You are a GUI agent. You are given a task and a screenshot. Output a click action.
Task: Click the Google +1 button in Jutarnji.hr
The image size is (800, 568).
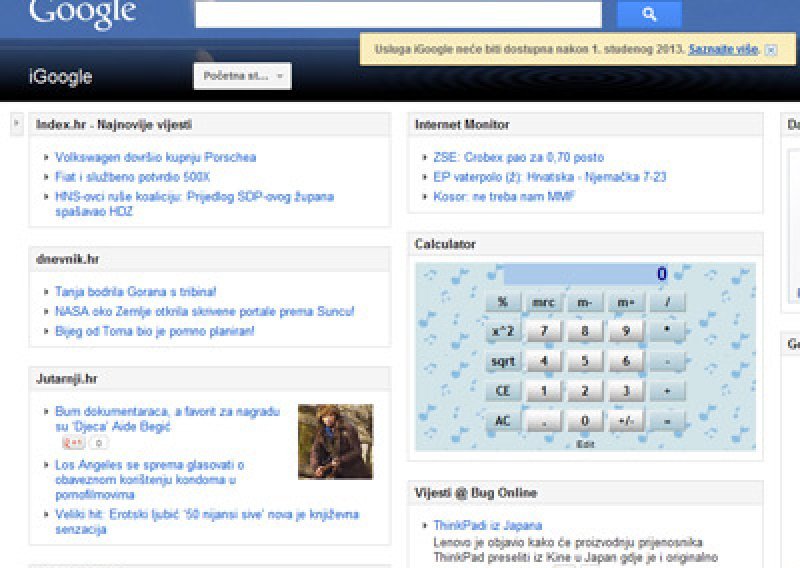click(x=73, y=443)
